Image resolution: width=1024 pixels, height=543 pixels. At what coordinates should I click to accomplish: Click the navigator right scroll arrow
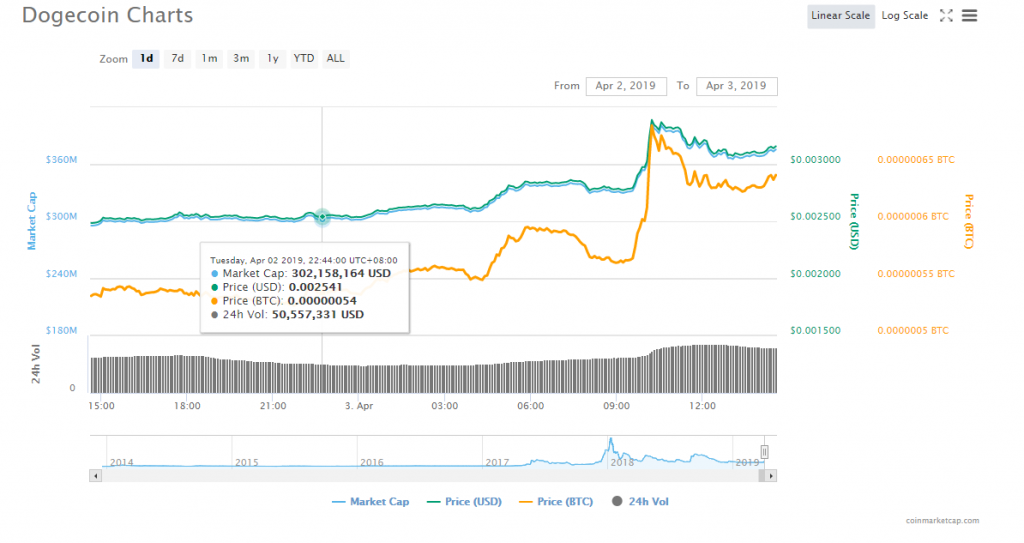771,476
